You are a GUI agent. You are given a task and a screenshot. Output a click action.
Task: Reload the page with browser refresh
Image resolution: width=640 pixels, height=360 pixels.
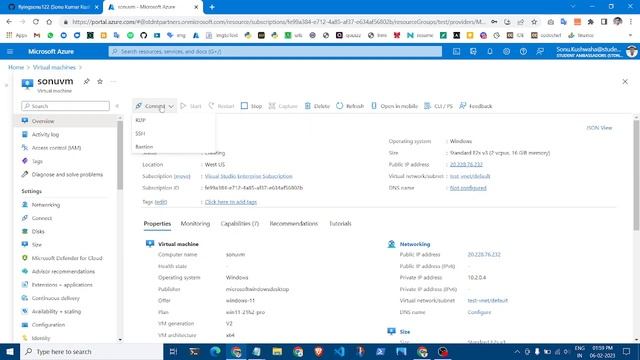pos(36,22)
